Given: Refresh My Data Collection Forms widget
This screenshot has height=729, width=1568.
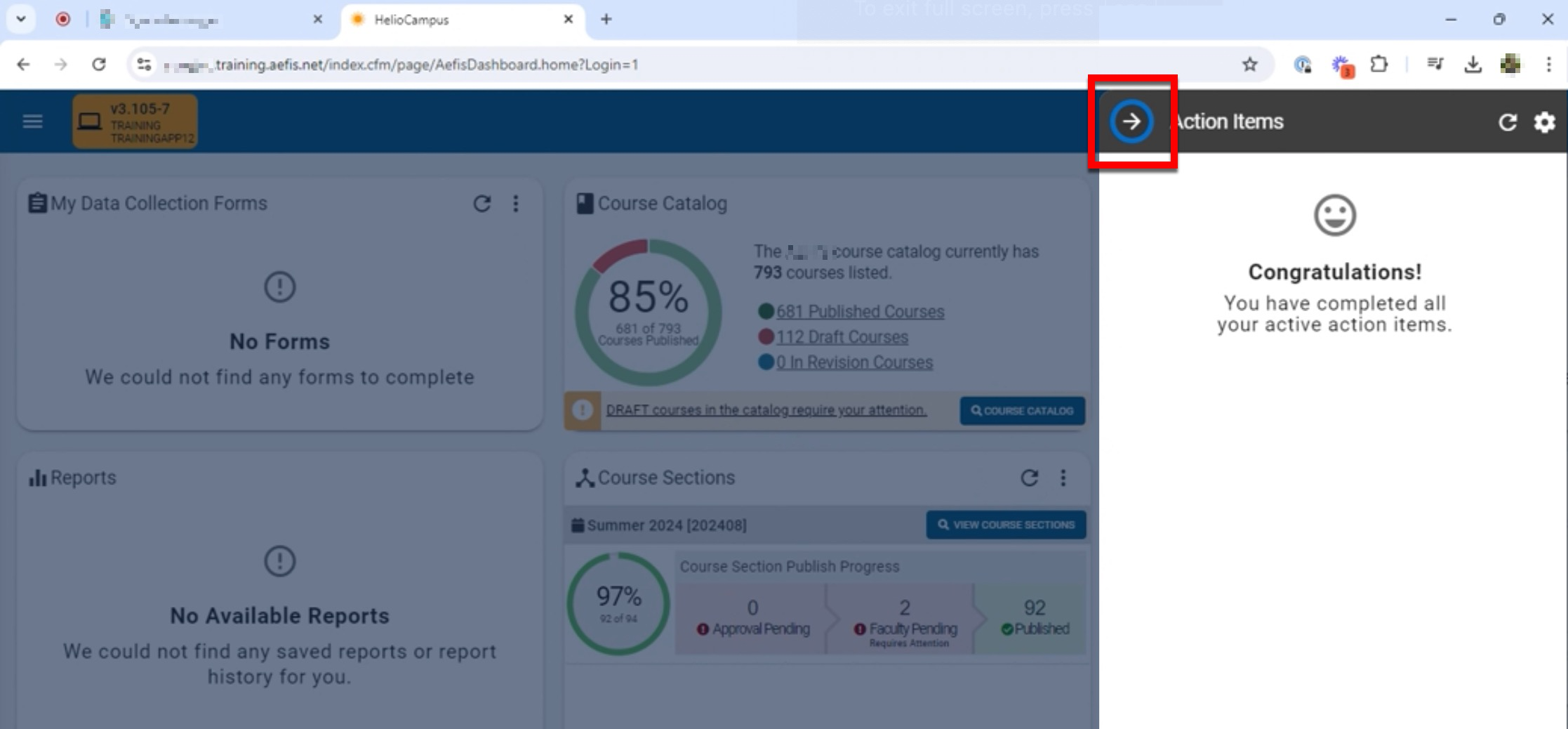Looking at the screenshot, I should (481, 204).
